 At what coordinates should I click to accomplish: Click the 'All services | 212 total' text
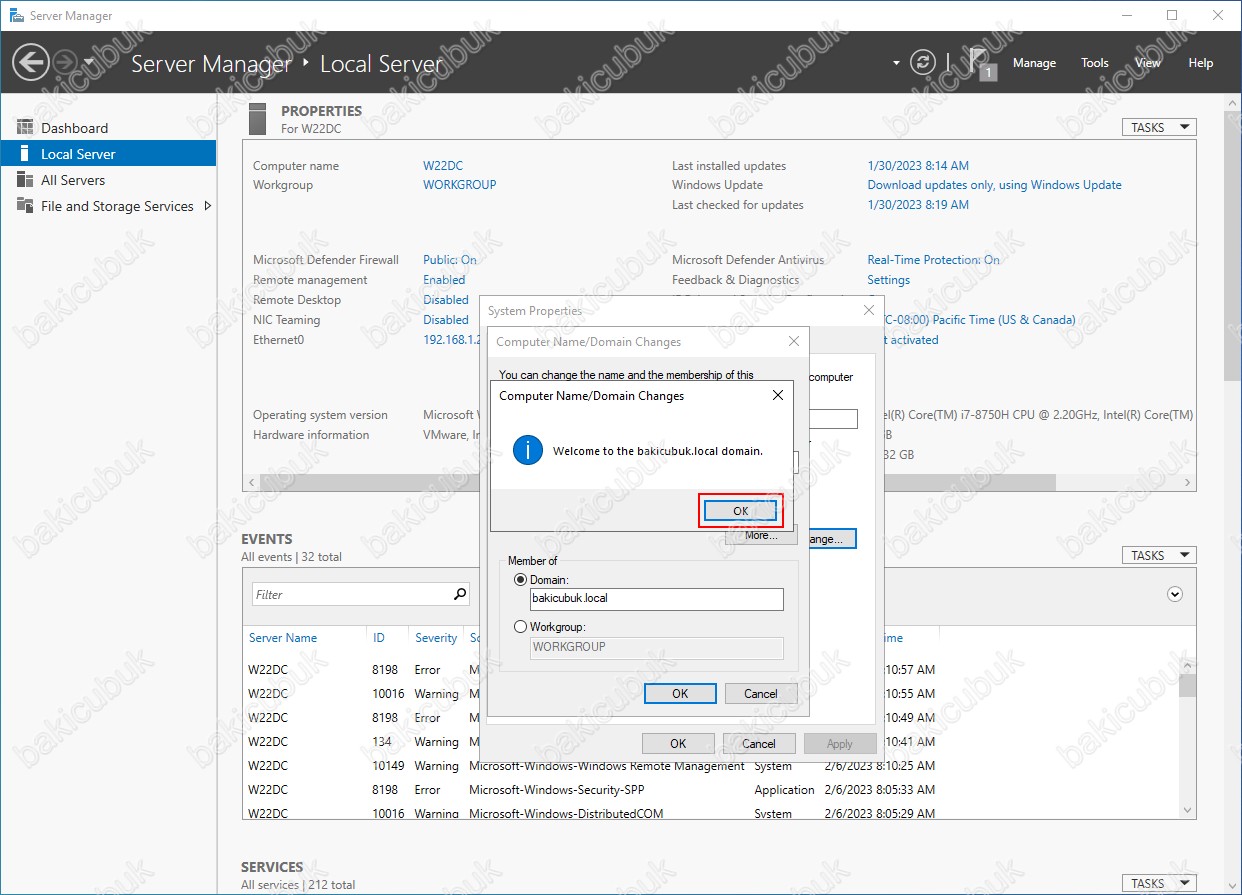click(x=298, y=885)
